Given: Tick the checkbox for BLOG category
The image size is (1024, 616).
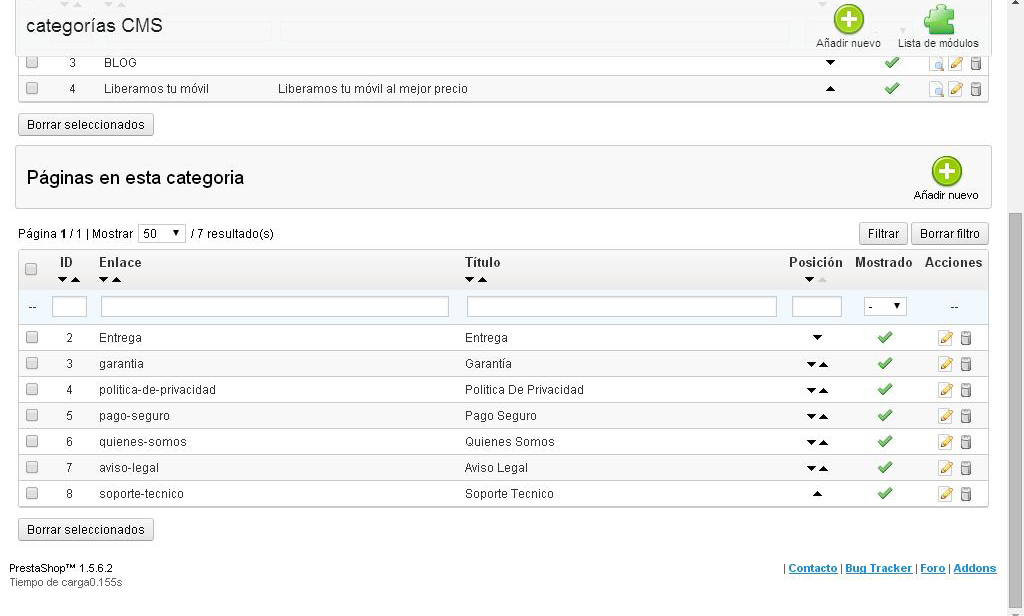Looking at the screenshot, I should point(32,62).
